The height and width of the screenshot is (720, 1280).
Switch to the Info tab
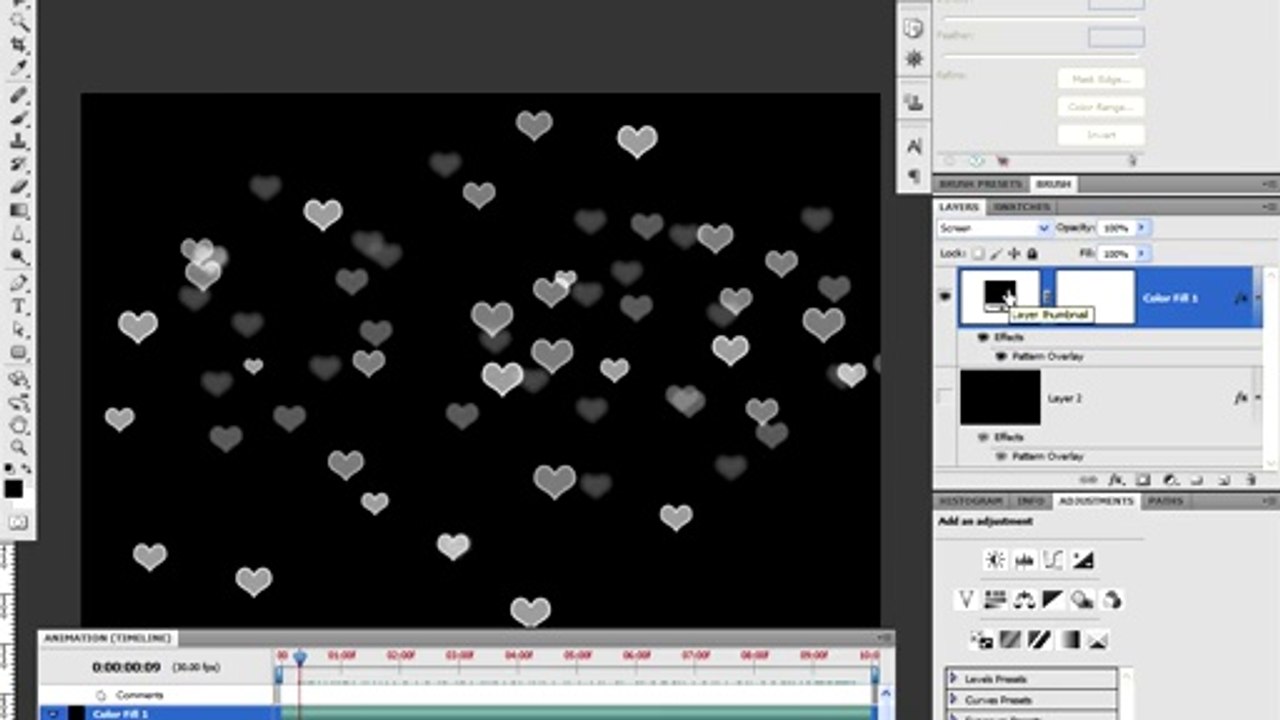coord(1030,500)
